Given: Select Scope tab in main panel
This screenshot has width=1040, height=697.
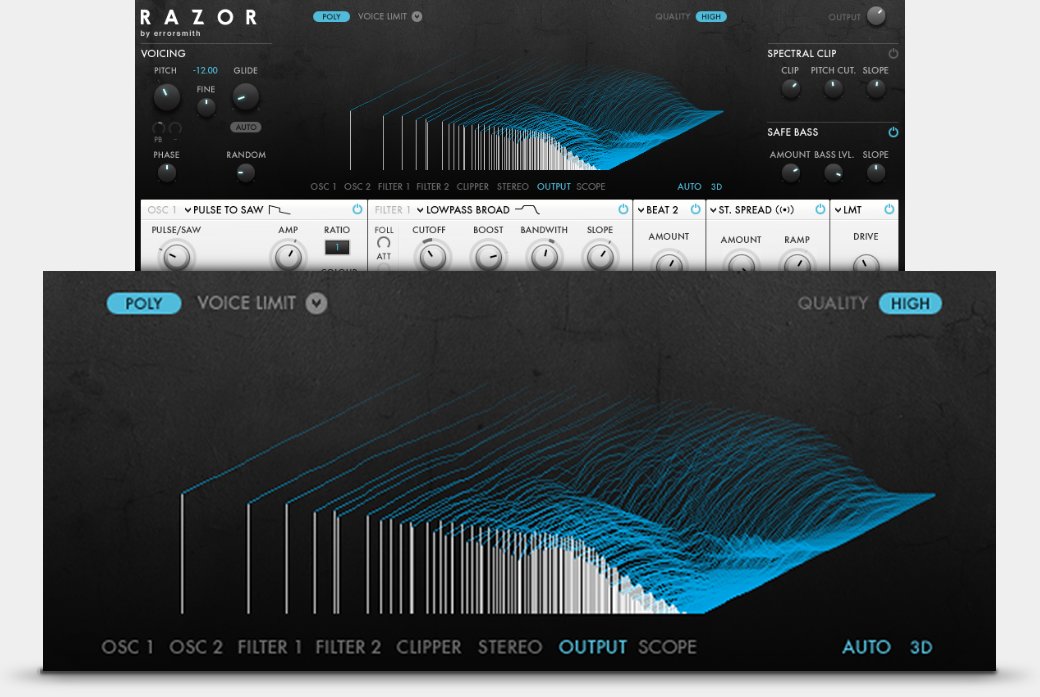Looking at the screenshot, I should [590, 187].
